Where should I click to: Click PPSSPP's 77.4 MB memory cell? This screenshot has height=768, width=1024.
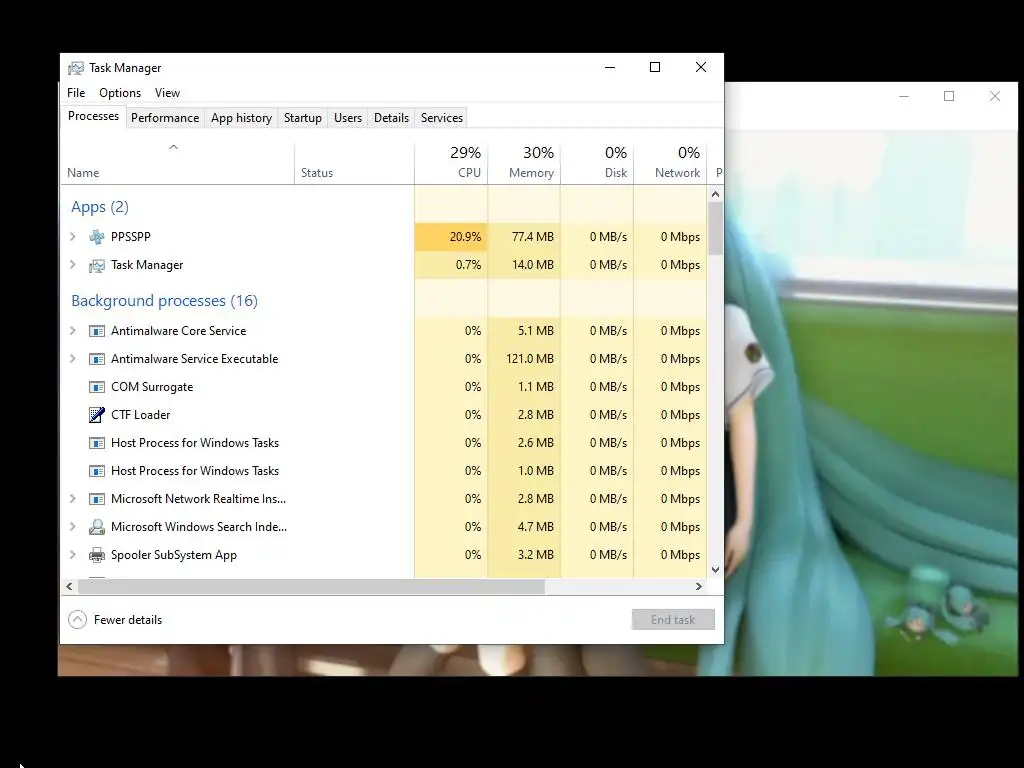(524, 236)
